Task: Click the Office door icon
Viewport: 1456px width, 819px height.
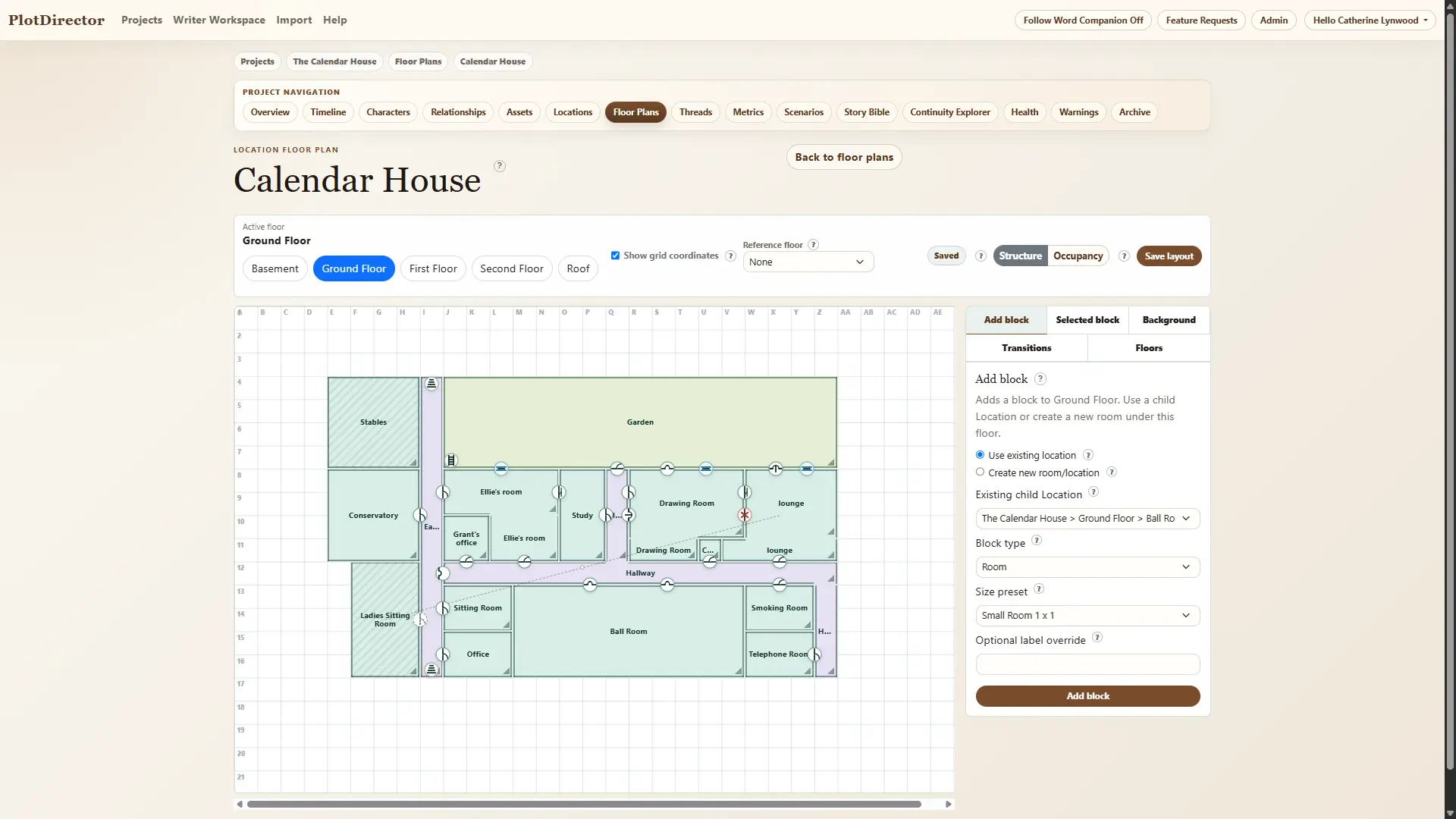Action: (x=443, y=654)
